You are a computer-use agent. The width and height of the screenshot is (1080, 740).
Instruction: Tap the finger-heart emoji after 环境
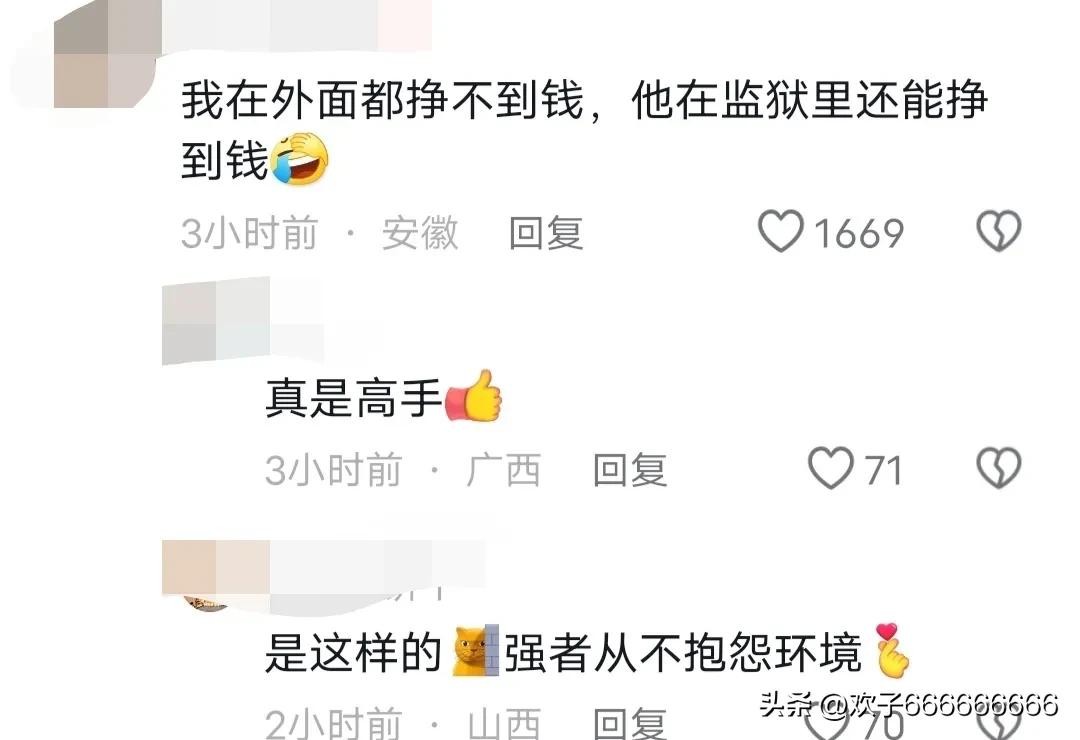[x=891, y=650]
